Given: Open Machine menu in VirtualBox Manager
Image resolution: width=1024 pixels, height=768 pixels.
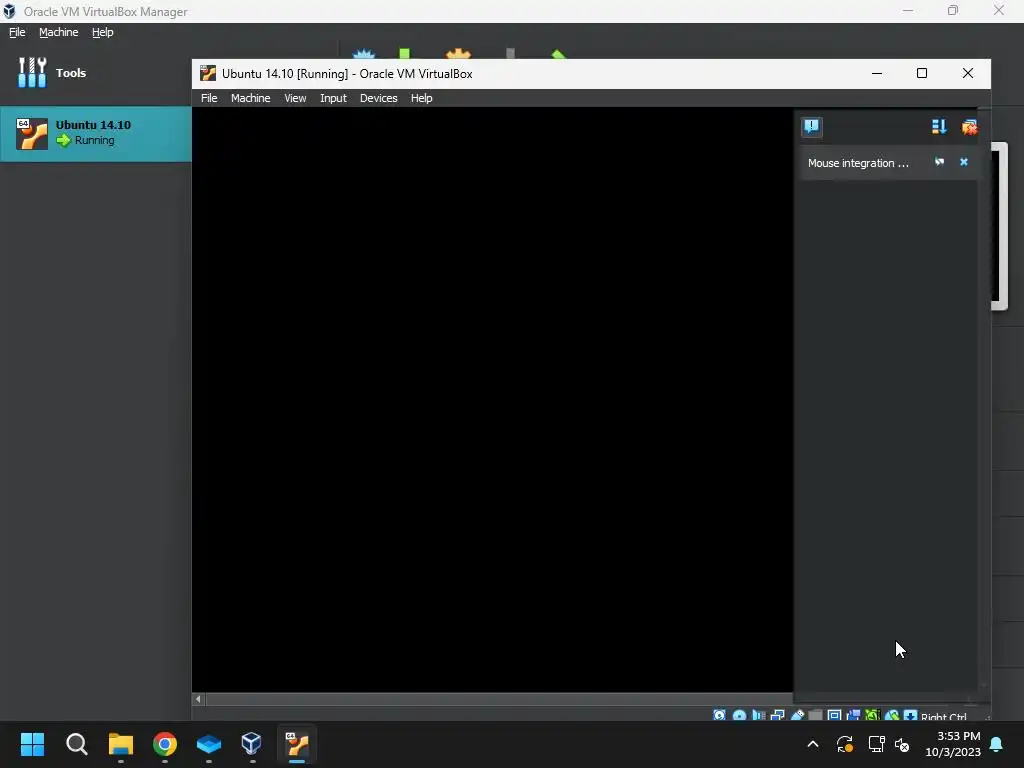Looking at the screenshot, I should tap(58, 32).
